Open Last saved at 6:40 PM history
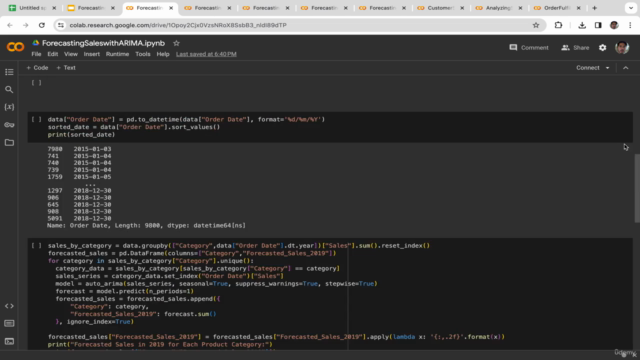 click(206, 54)
